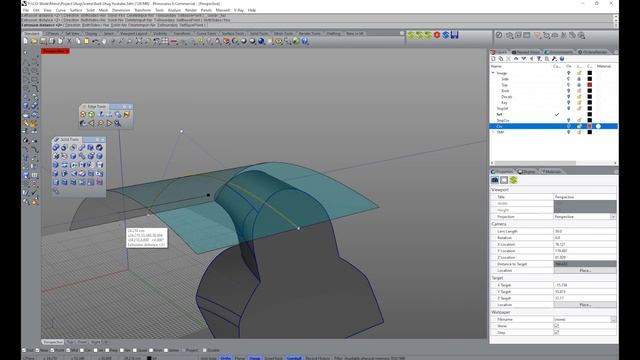640x360 pixels.
Task: Switch to the Top viewport tab
Action: coord(70,342)
